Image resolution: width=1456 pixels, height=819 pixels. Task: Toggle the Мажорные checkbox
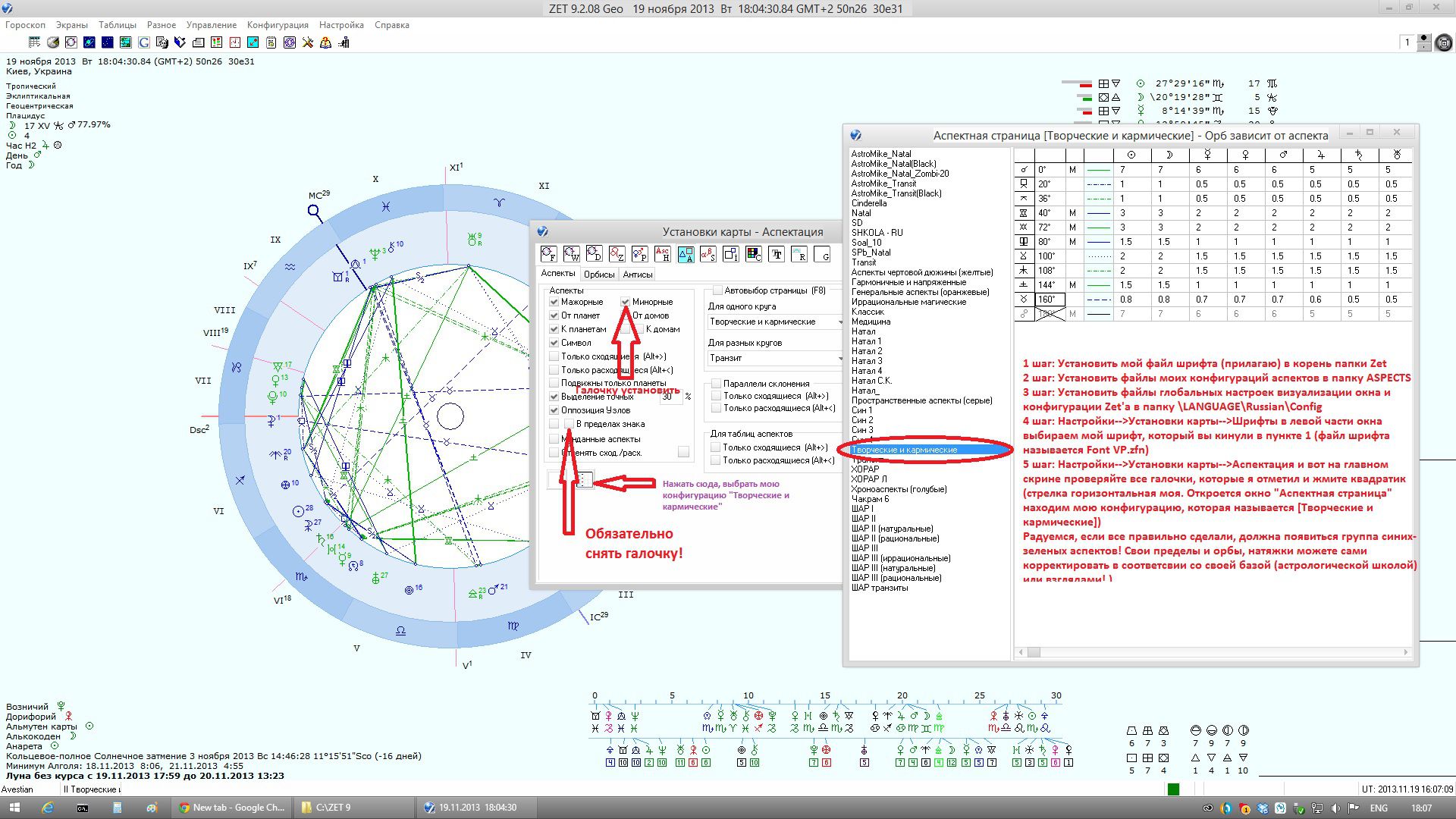[x=554, y=302]
